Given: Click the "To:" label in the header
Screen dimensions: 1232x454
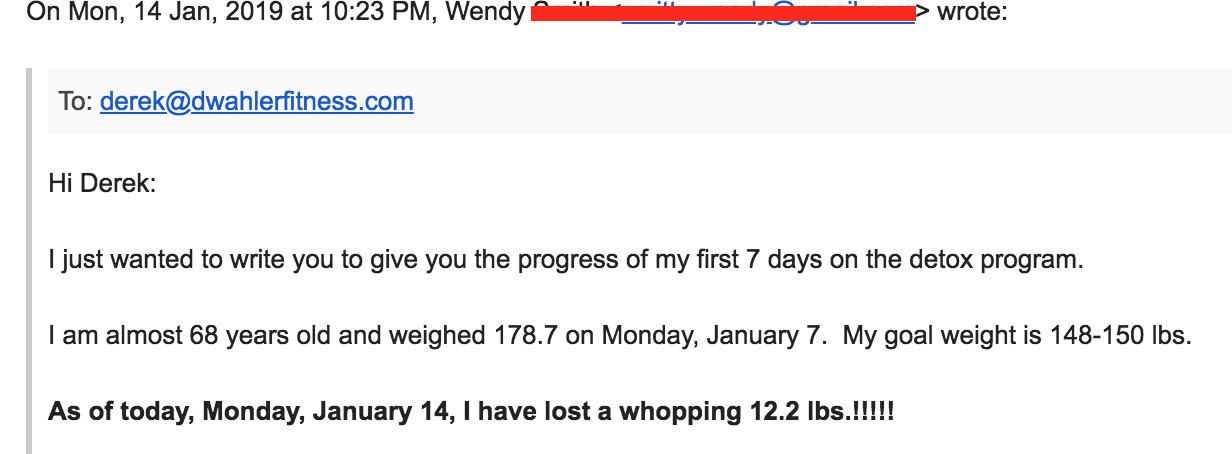Looking at the screenshot, I should (x=76, y=101).
